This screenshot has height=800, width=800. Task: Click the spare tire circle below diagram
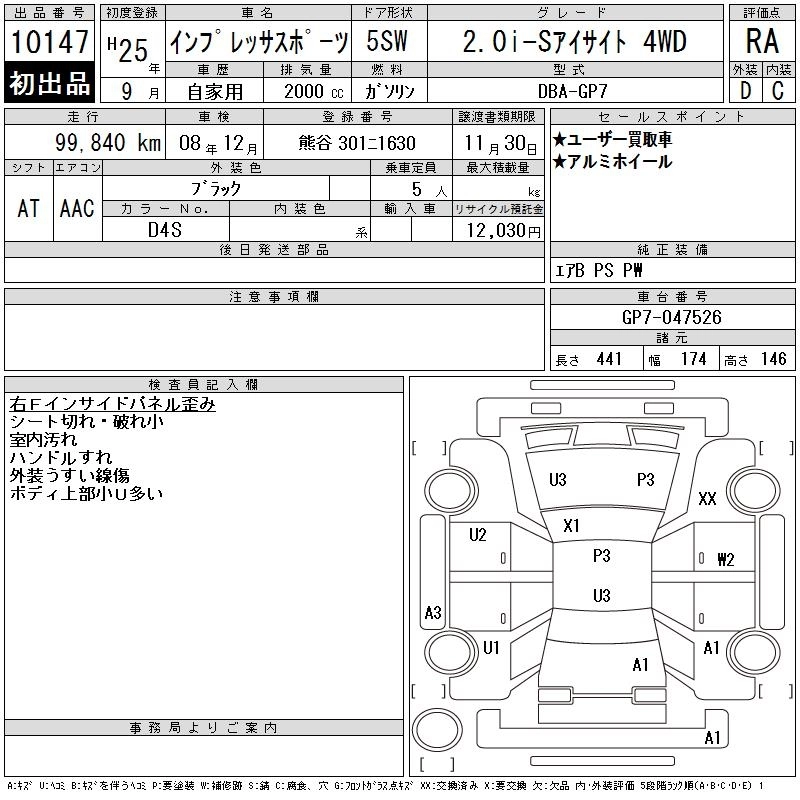point(437,730)
